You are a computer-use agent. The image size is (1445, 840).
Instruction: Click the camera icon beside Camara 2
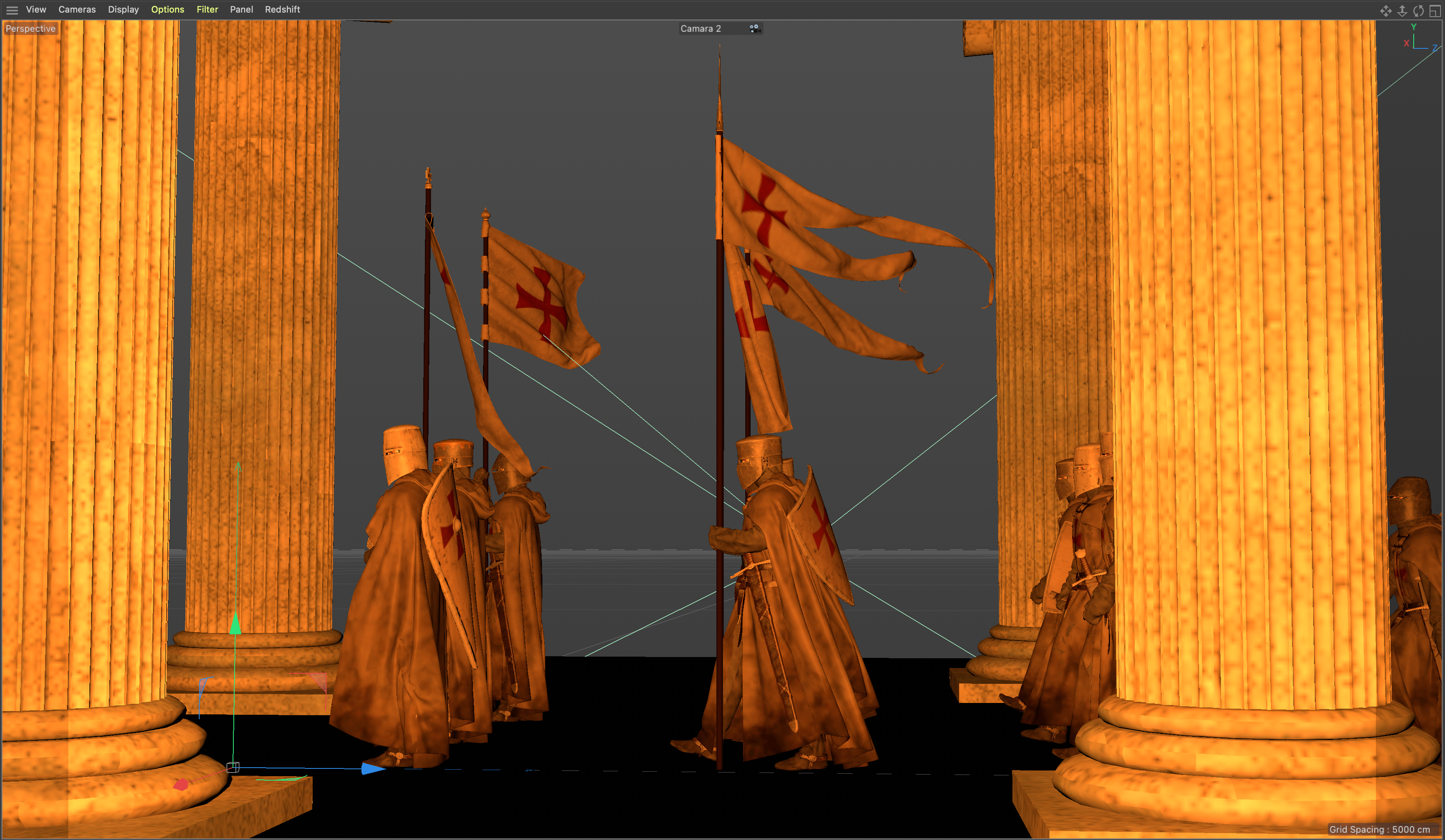[754, 28]
